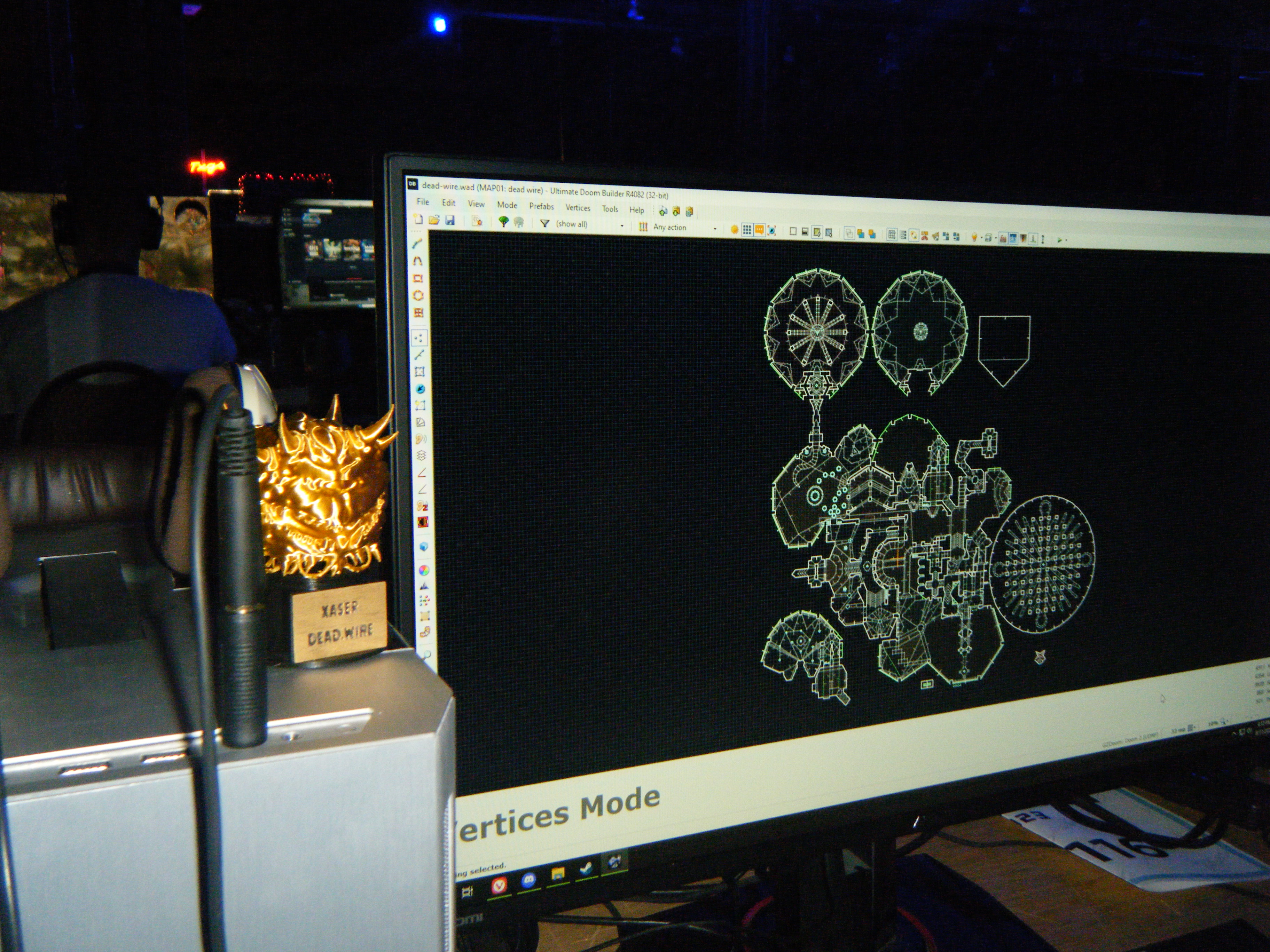Select Draw Rectangle mode tool
Screen dimensions: 1270x952
[417, 278]
